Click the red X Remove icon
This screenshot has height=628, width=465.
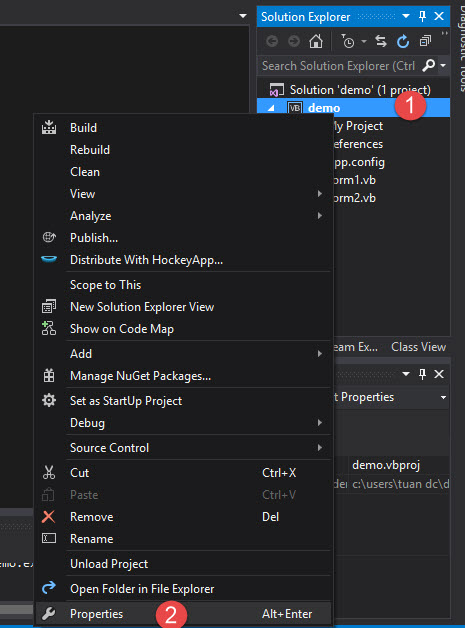[48, 517]
